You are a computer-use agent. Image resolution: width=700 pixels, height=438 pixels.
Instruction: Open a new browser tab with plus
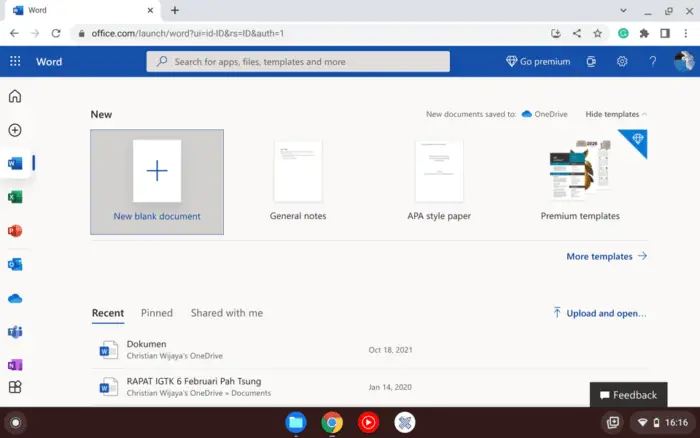[175, 10]
